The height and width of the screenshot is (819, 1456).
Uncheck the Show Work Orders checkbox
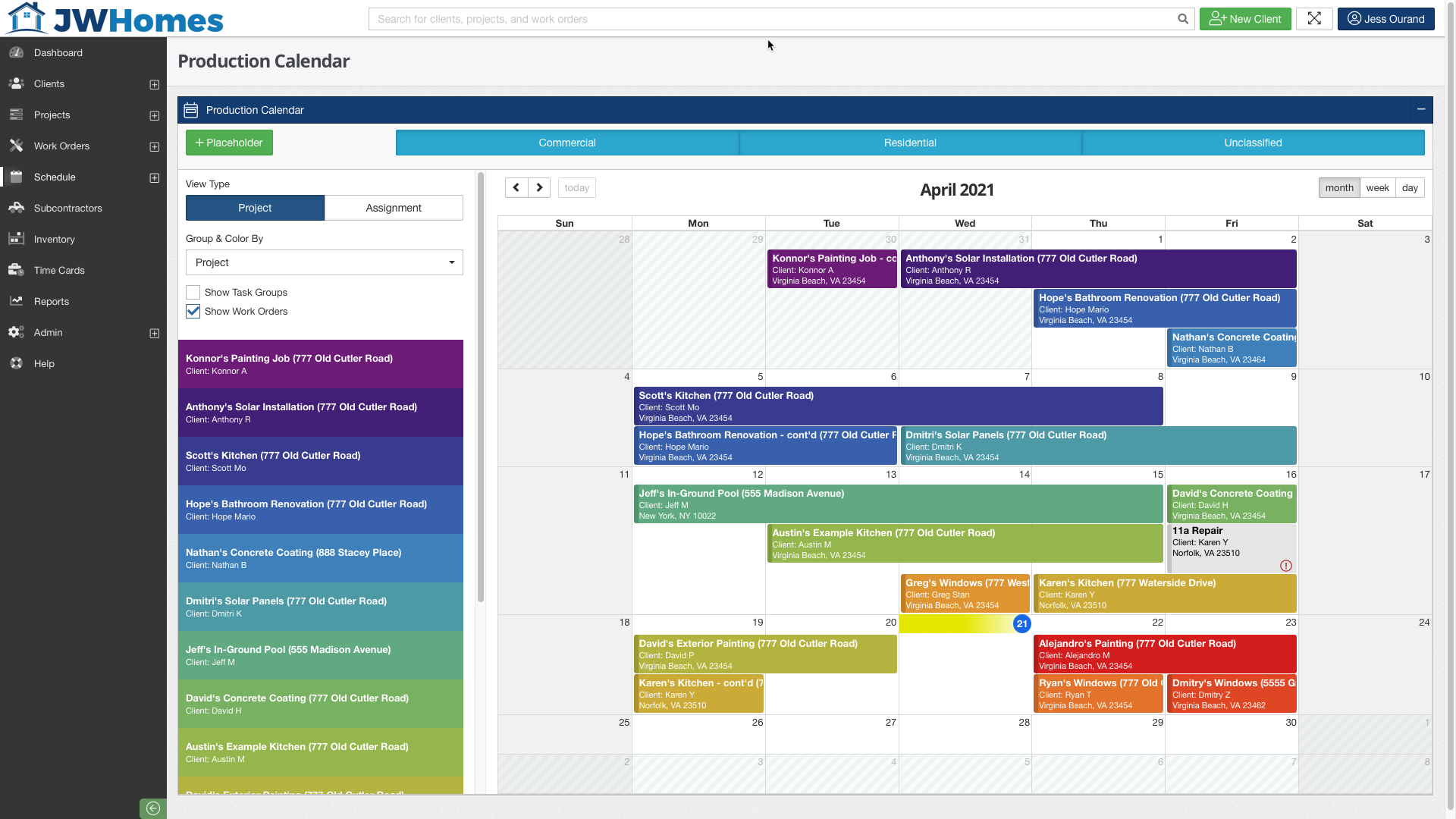[x=193, y=312]
